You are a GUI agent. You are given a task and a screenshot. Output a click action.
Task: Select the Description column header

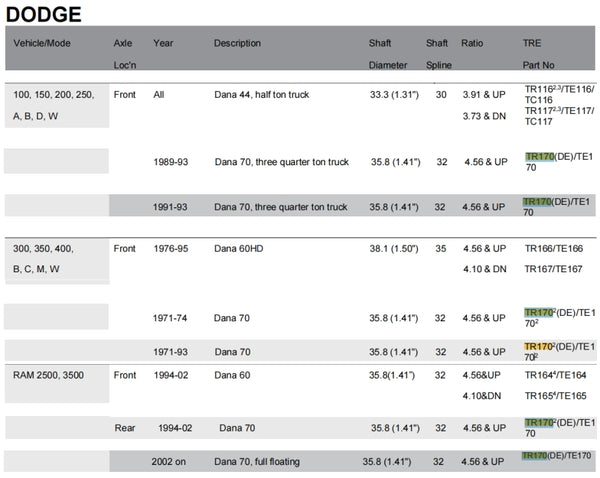(237, 44)
